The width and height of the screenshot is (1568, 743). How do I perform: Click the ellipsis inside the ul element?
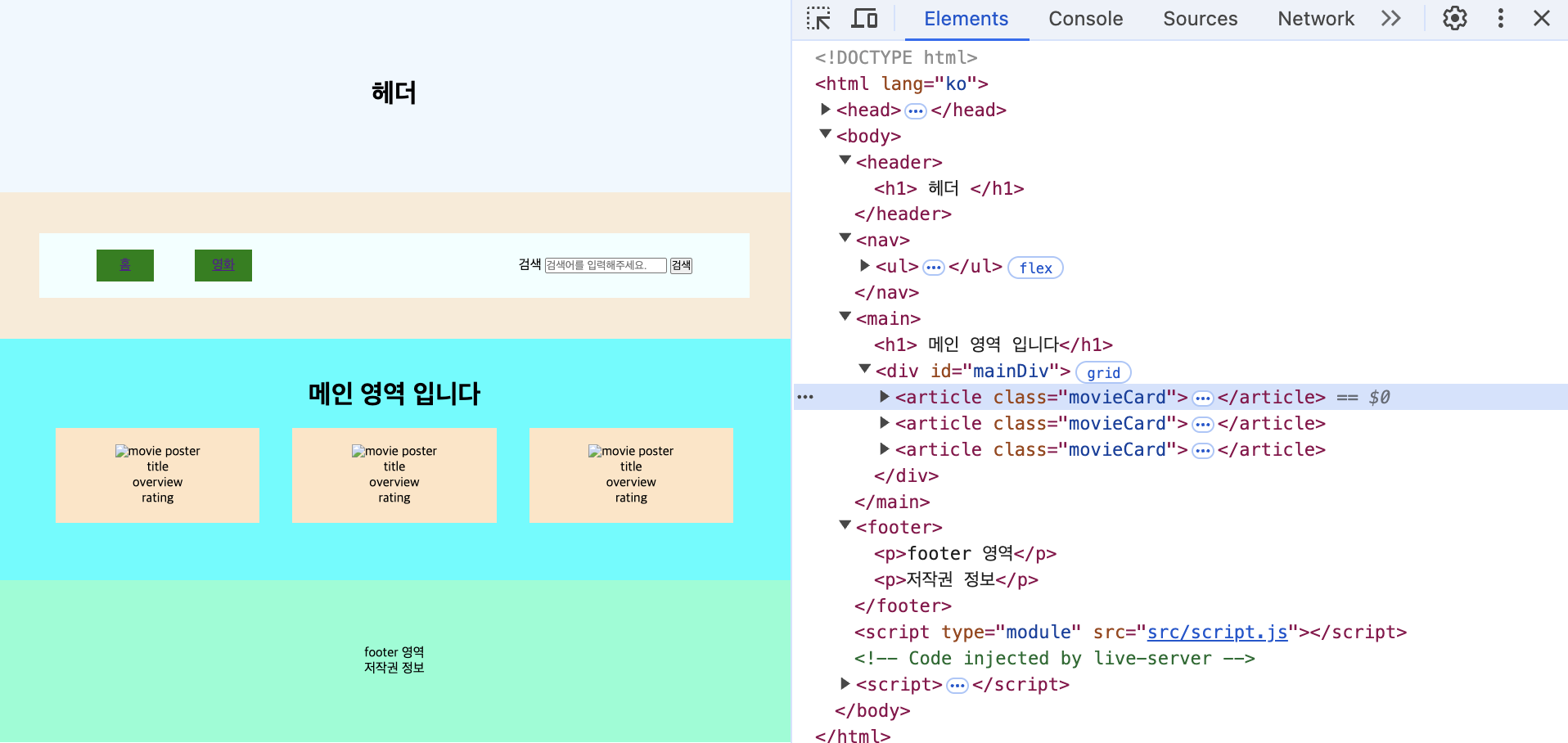(x=934, y=268)
